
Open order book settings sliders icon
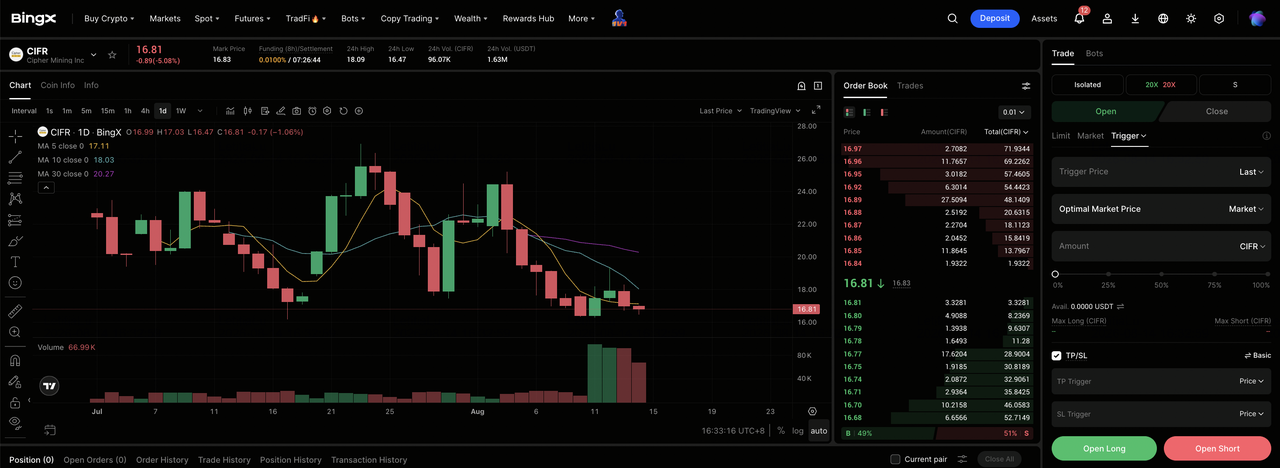[x=1026, y=86]
